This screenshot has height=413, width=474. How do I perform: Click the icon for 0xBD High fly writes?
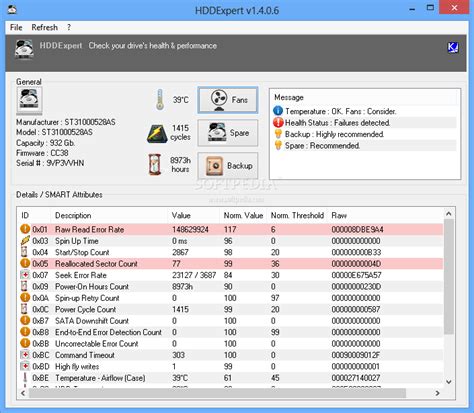(25, 366)
